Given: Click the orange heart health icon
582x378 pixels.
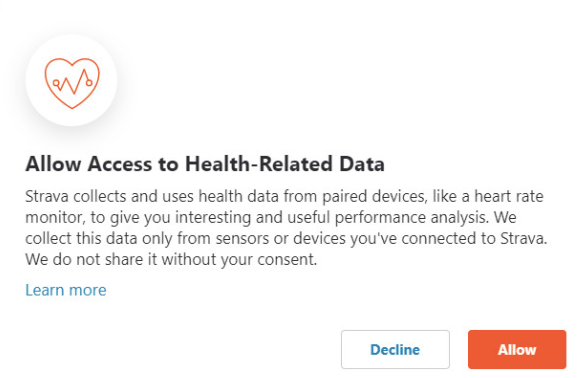Looking at the screenshot, I should pos(72,83).
